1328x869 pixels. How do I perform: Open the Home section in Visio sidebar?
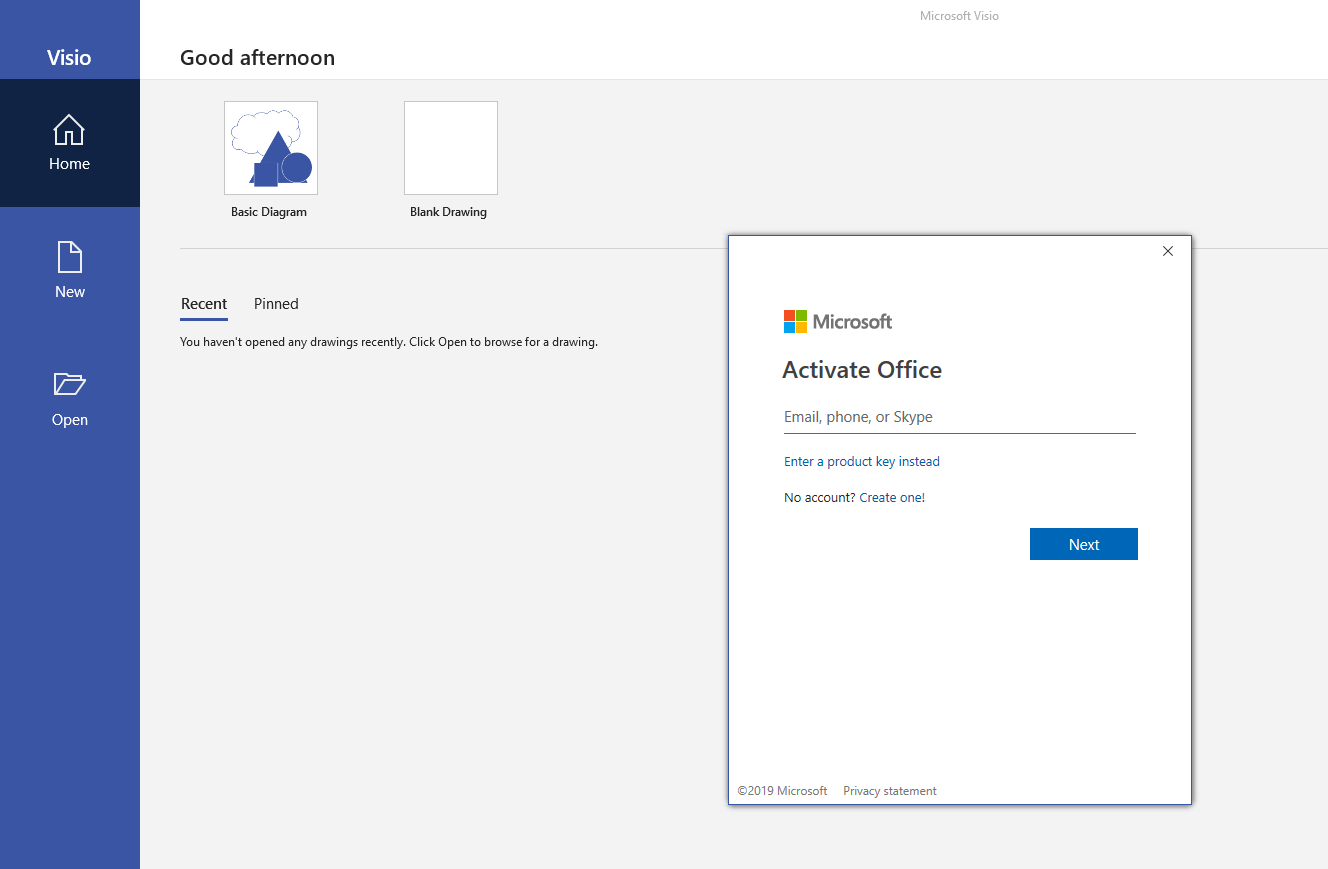[x=69, y=143]
